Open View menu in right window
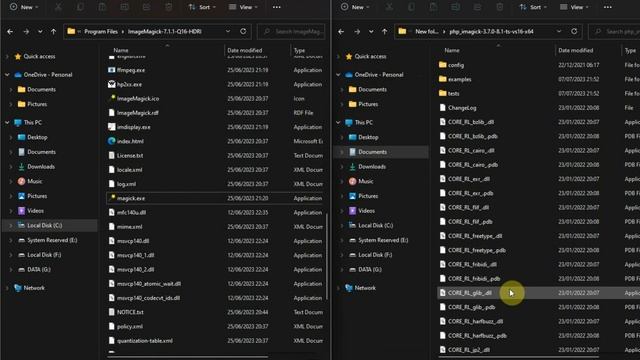Image resolution: width=640 pixels, height=360 pixels. [x=574, y=7]
